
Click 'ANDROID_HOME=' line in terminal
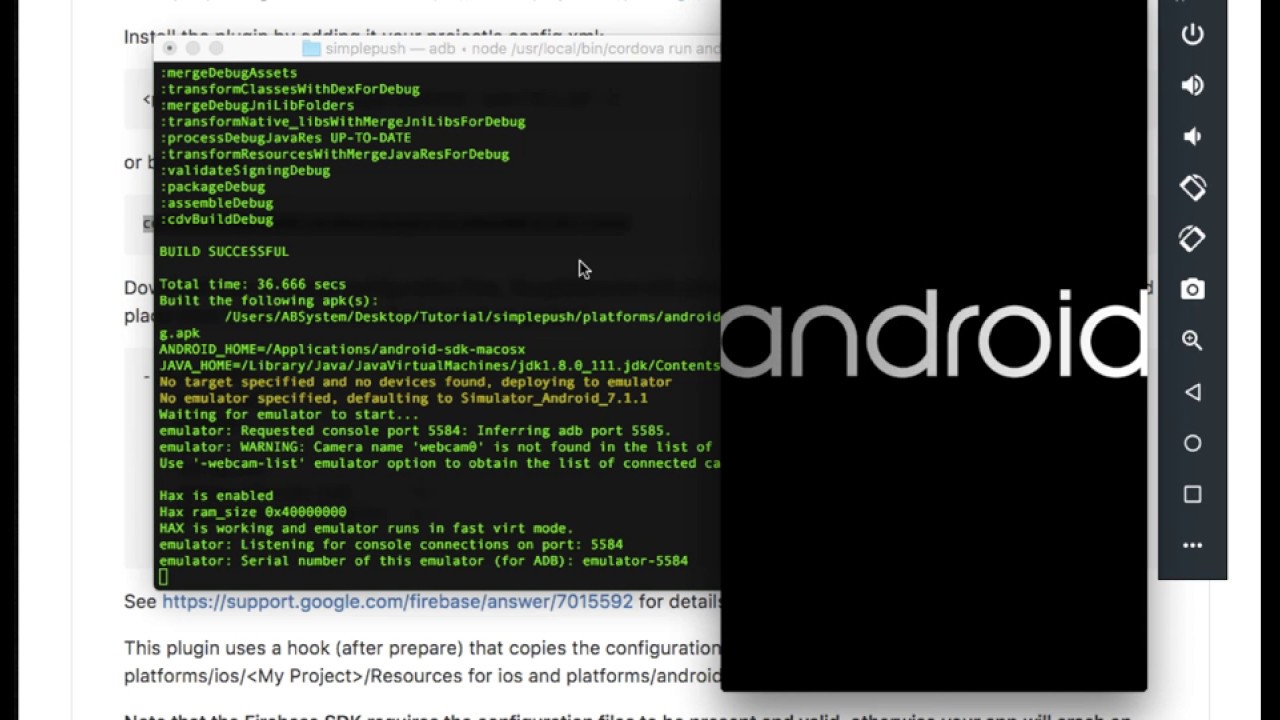coord(342,349)
